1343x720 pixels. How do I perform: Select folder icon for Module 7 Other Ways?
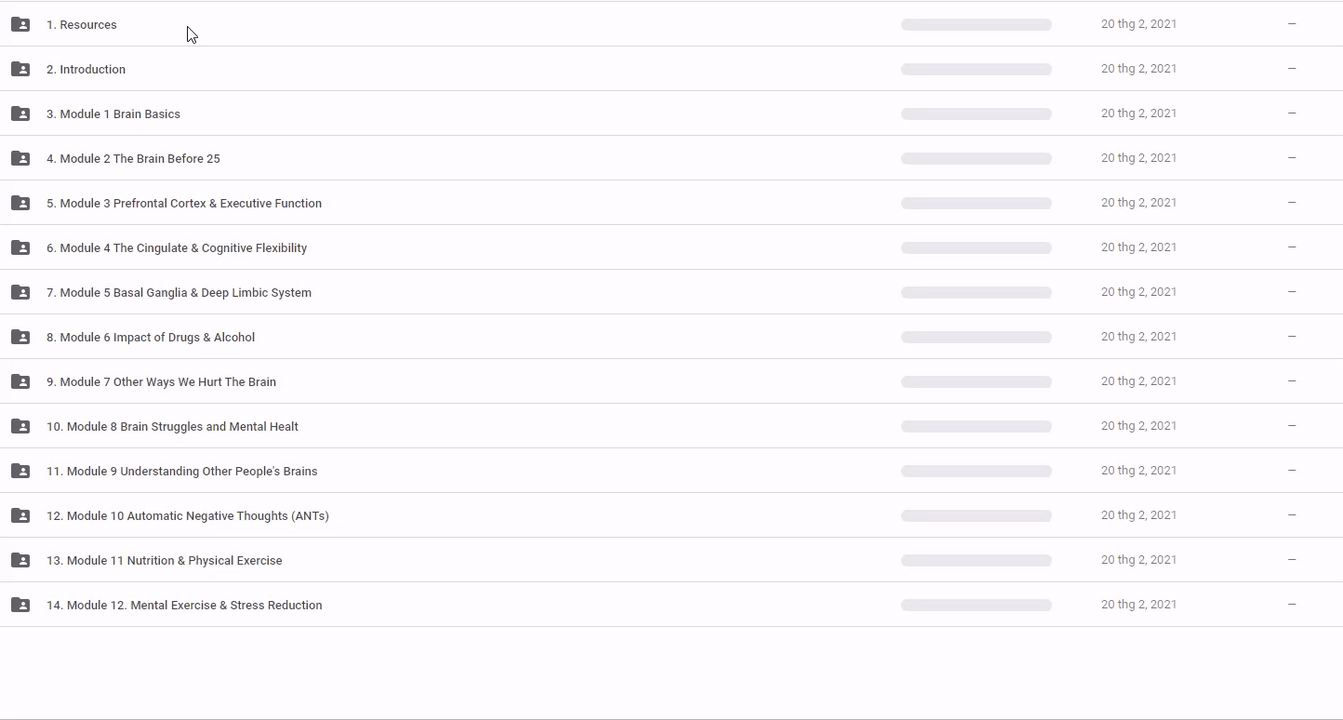tap(20, 382)
